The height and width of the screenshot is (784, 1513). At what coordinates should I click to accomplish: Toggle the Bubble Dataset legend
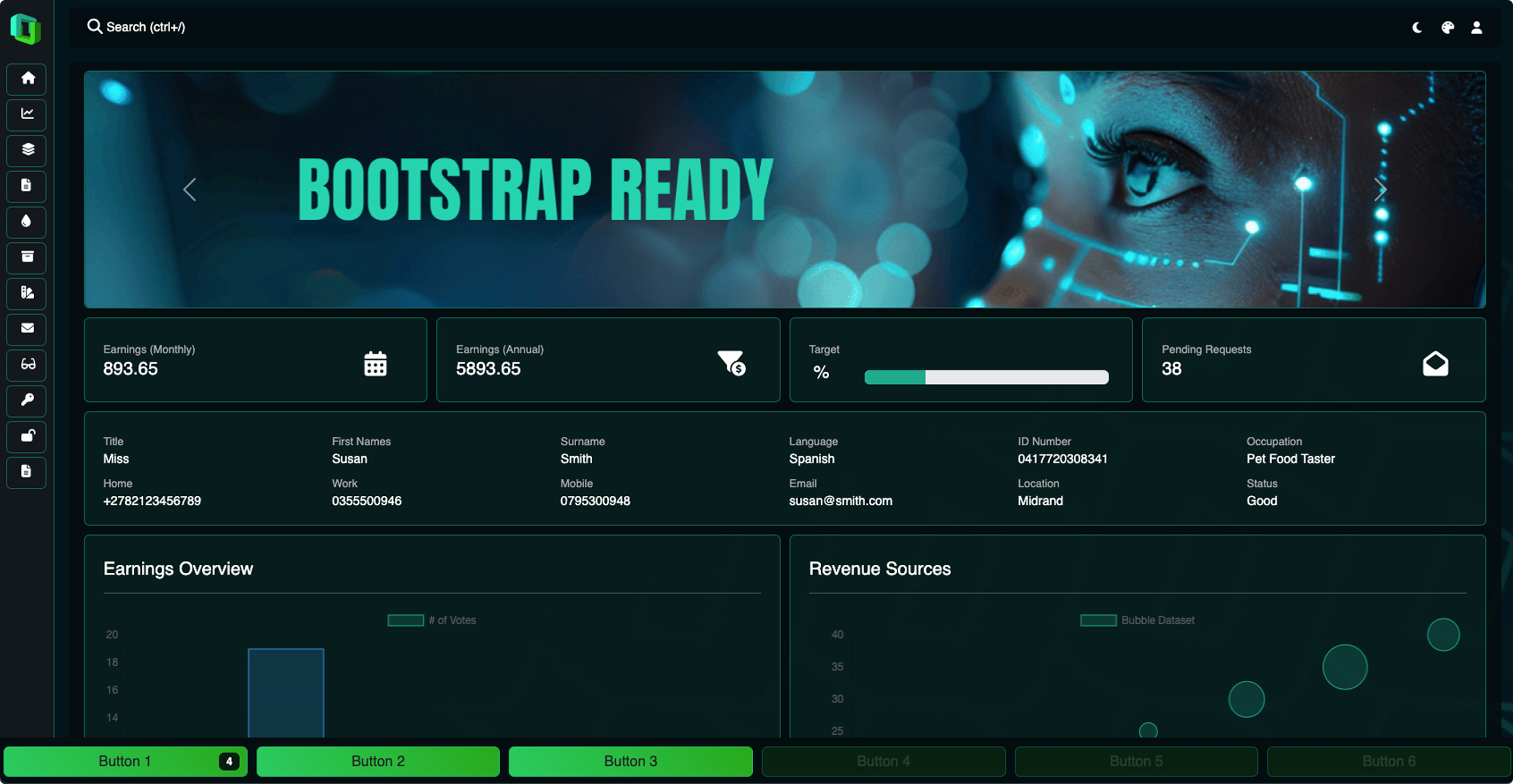[1137, 620]
